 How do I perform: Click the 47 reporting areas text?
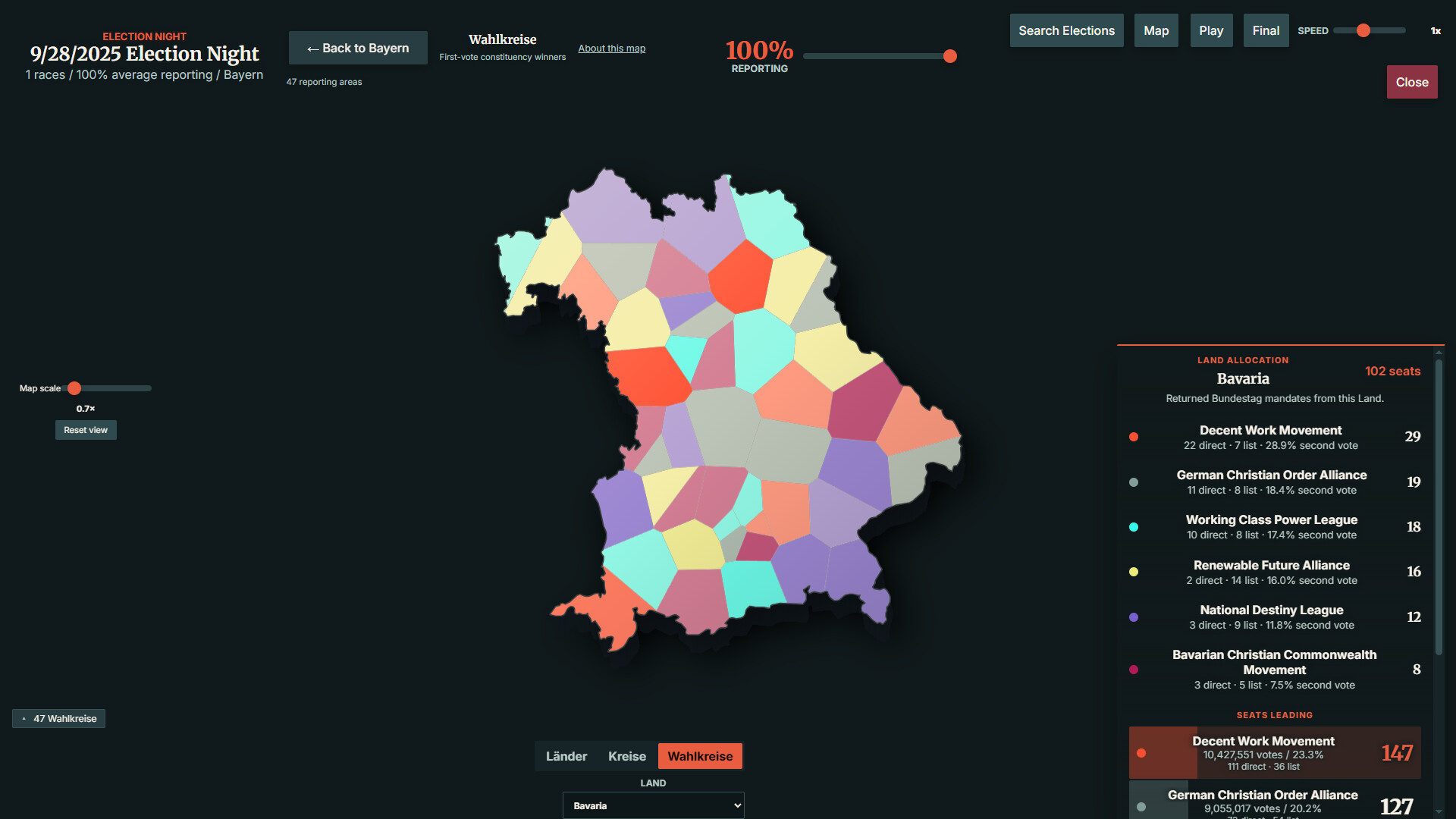pos(324,82)
